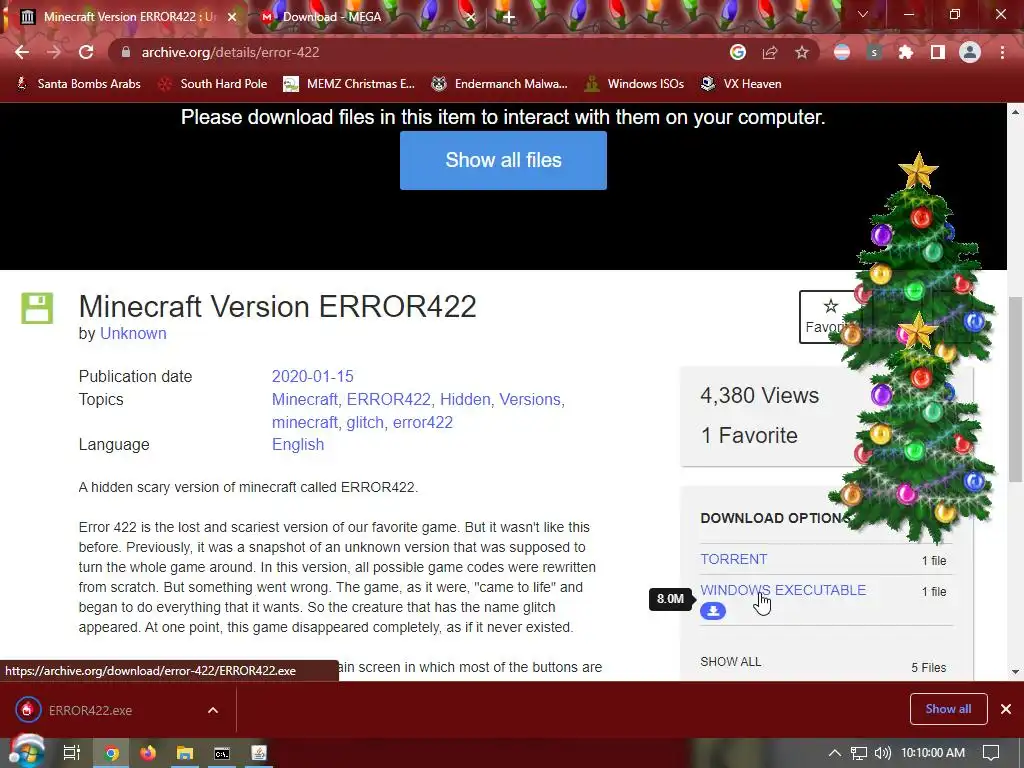Open the Windows Start button
Screen dimensions: 1024x768
tap(26, 753)
